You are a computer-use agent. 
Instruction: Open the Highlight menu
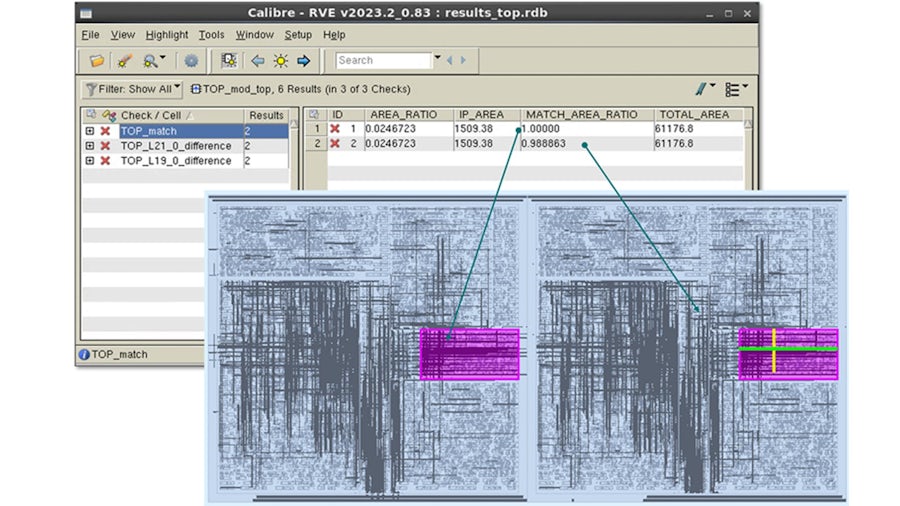point(166,35)
